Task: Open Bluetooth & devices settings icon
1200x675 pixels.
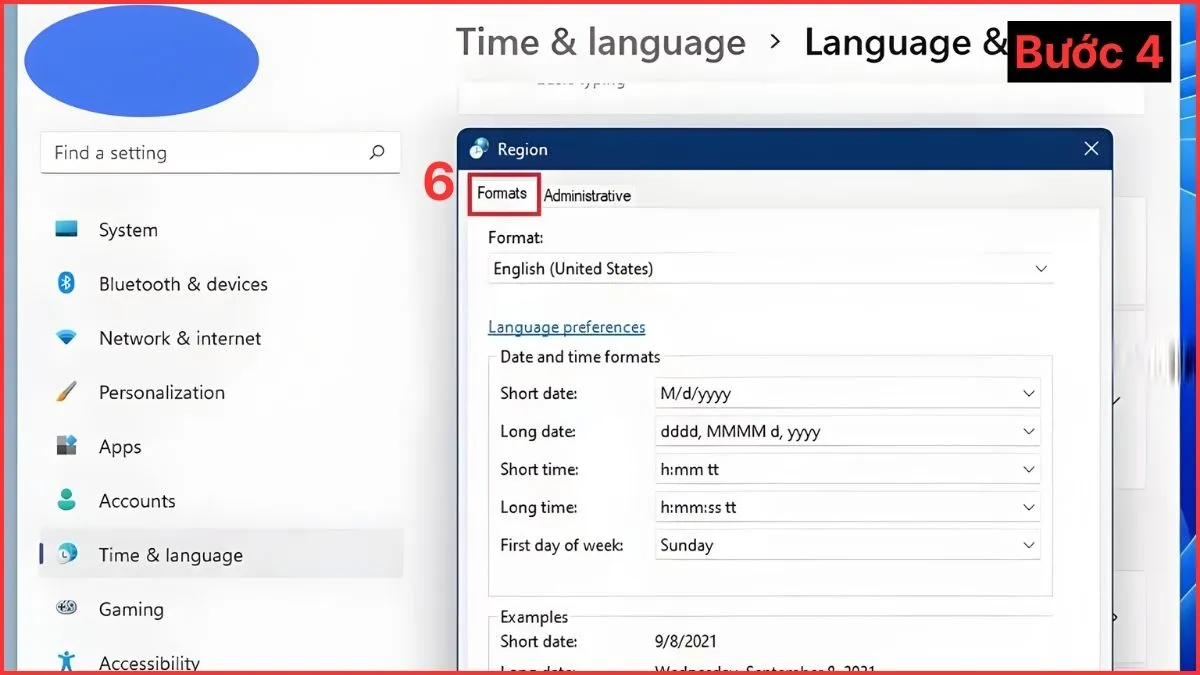Action: pyautogui.click(x=66, y=284)
